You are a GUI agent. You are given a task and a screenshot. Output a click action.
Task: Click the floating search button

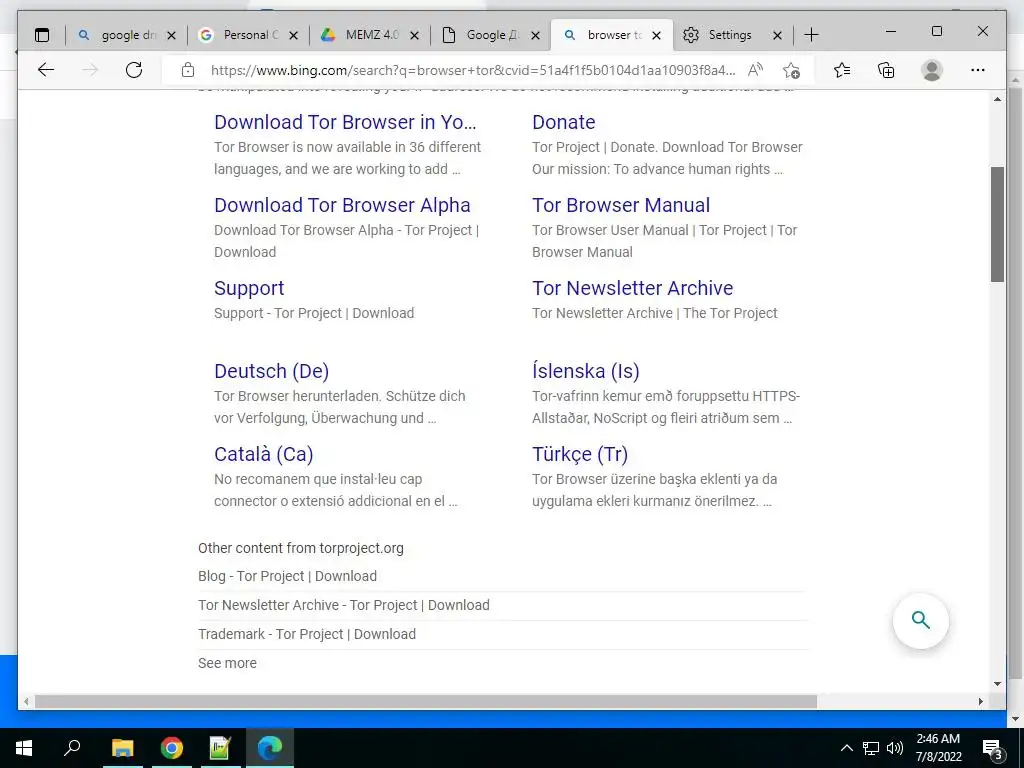click(x=921, y=620)
